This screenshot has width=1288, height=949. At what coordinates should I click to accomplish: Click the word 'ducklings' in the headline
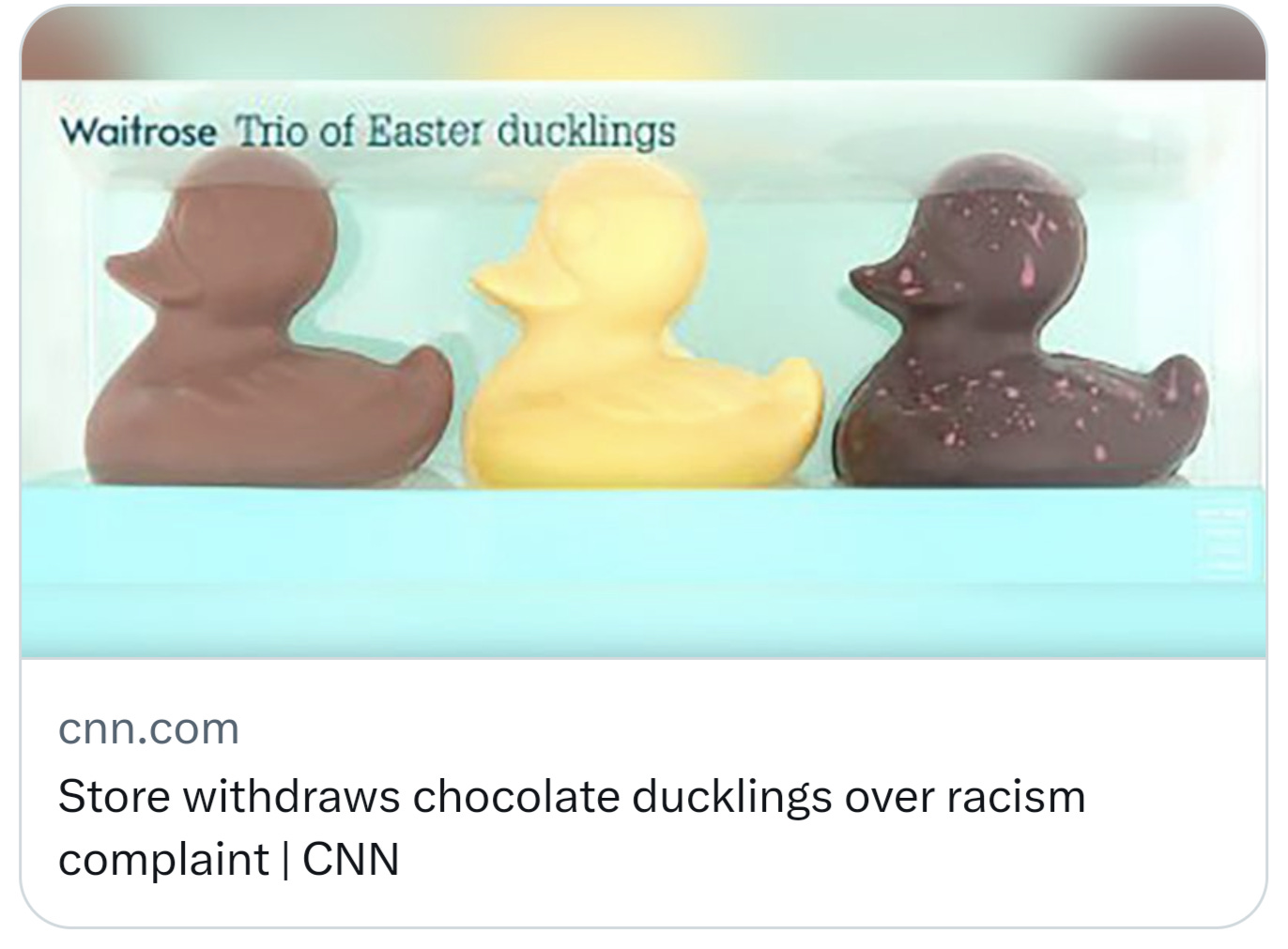(731, 797)
